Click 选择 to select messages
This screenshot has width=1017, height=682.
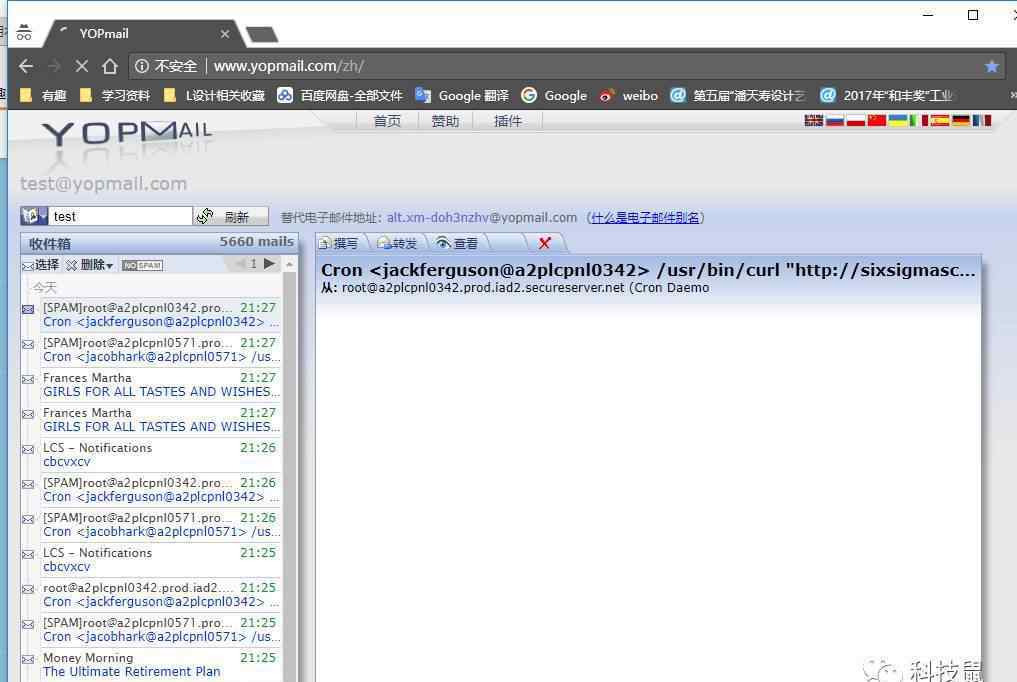(40, 265)
